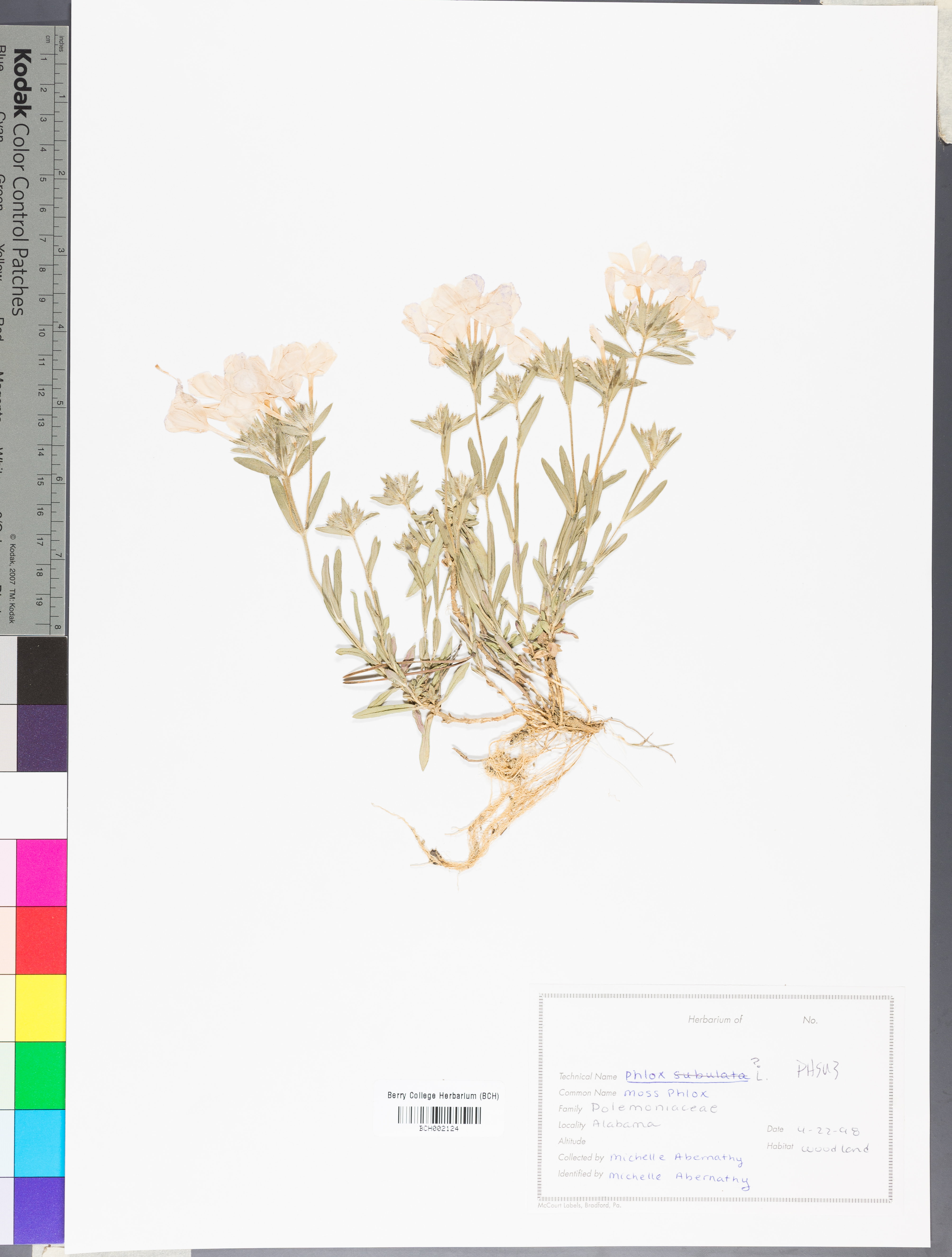This screenshot has width=952, height=1257.
Task: Click the blue-violet patch at bottom left
Action: point(39,1210)
